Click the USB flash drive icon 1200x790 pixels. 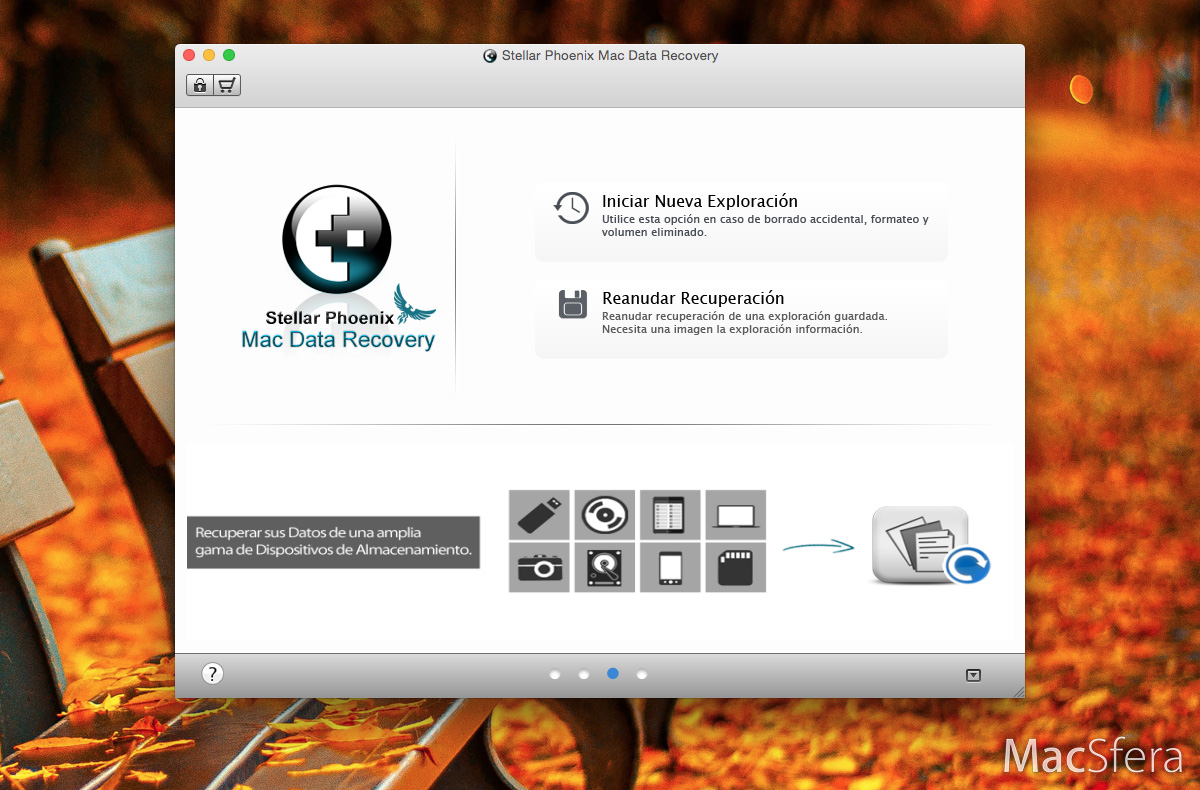(x=539, y=515)
